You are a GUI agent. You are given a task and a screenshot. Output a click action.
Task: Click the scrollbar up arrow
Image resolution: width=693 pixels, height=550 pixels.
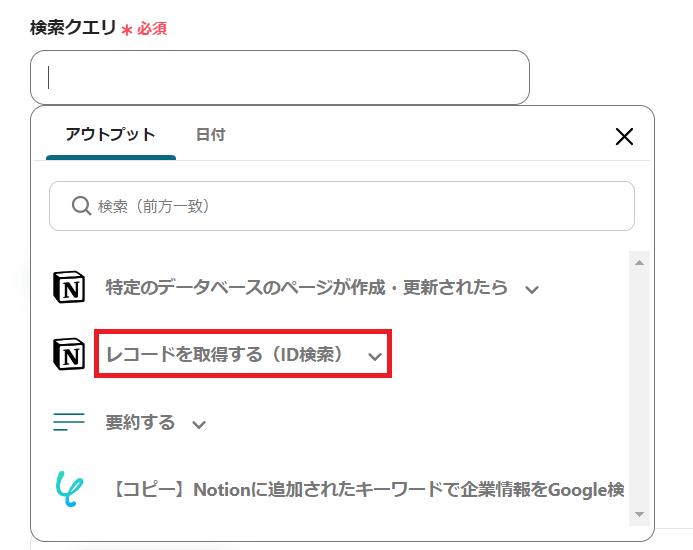(x=639, y=263)
